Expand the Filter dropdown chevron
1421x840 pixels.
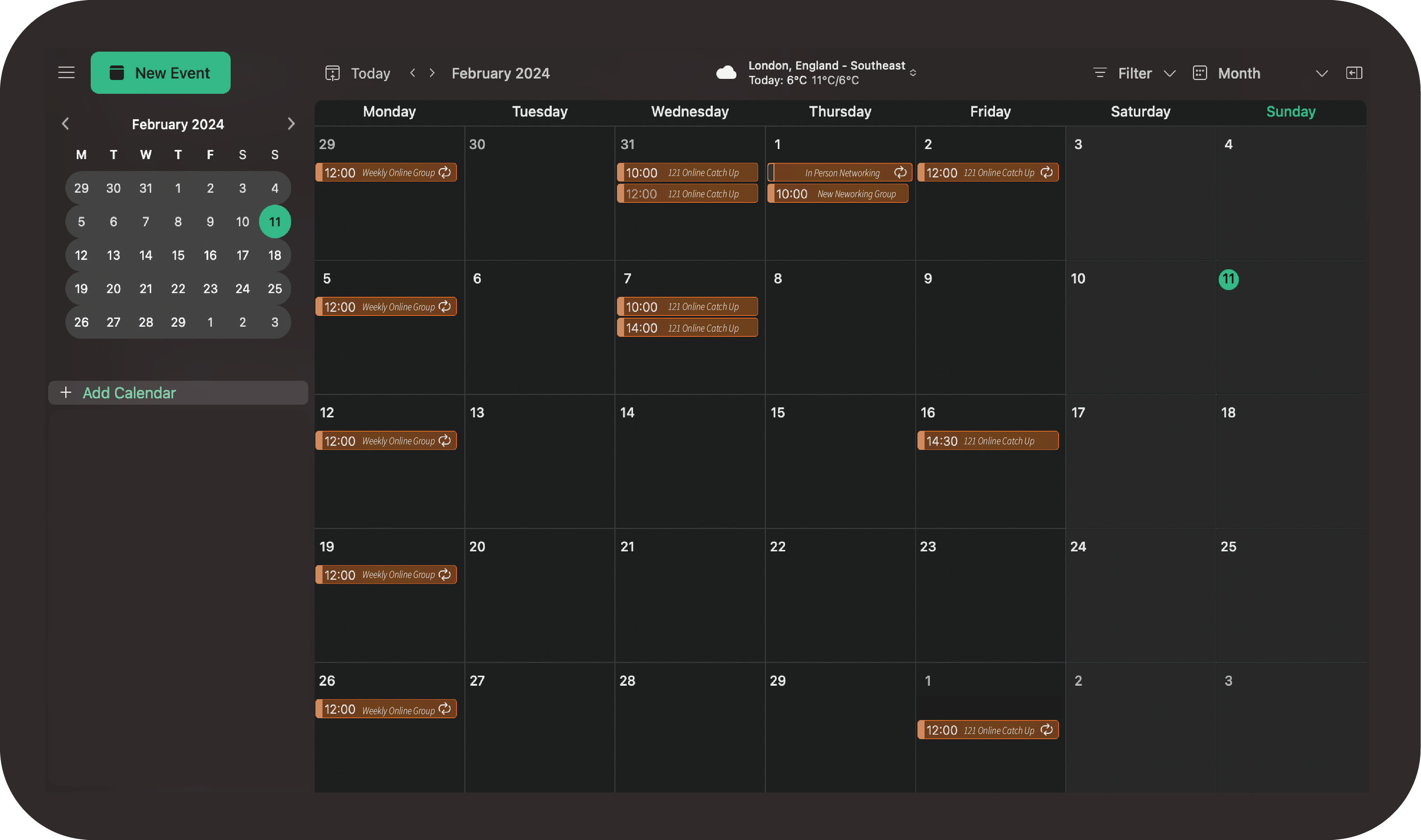click(x=1169, y=74)
